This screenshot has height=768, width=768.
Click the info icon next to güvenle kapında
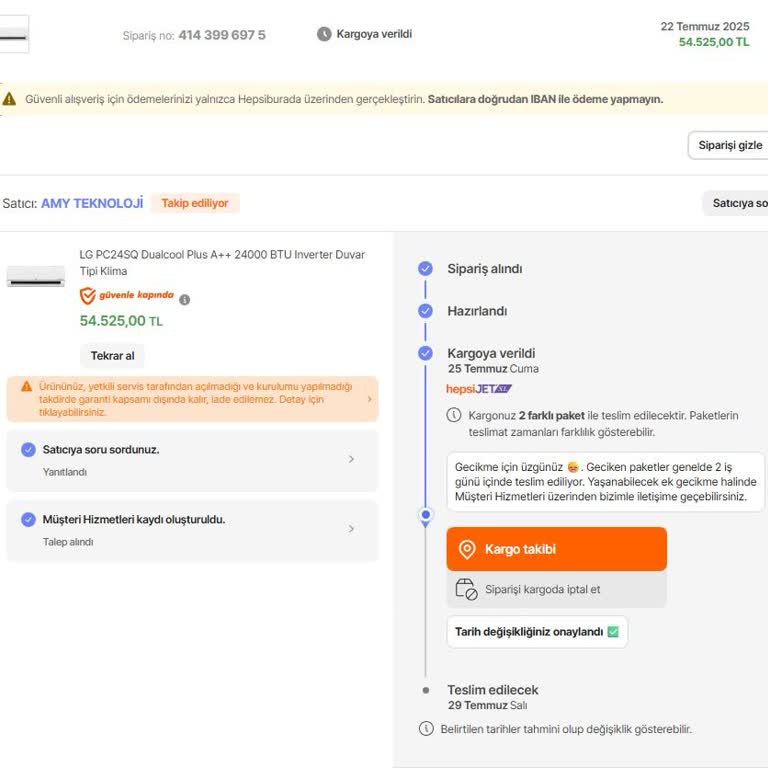click(x=185, y=299)
